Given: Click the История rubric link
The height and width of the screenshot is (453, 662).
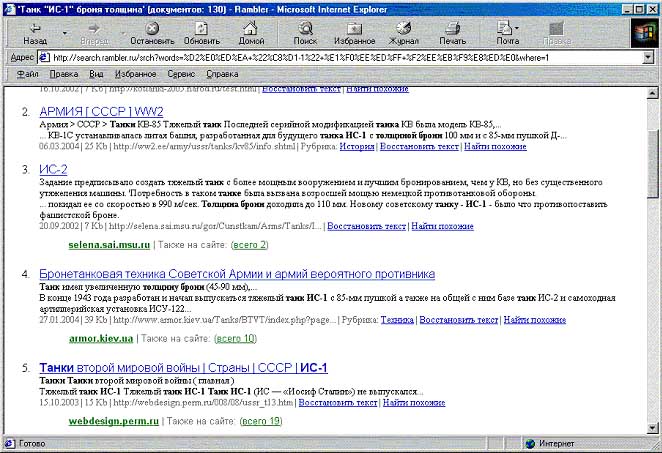Looking at the screenshot, I should (357, 146).
